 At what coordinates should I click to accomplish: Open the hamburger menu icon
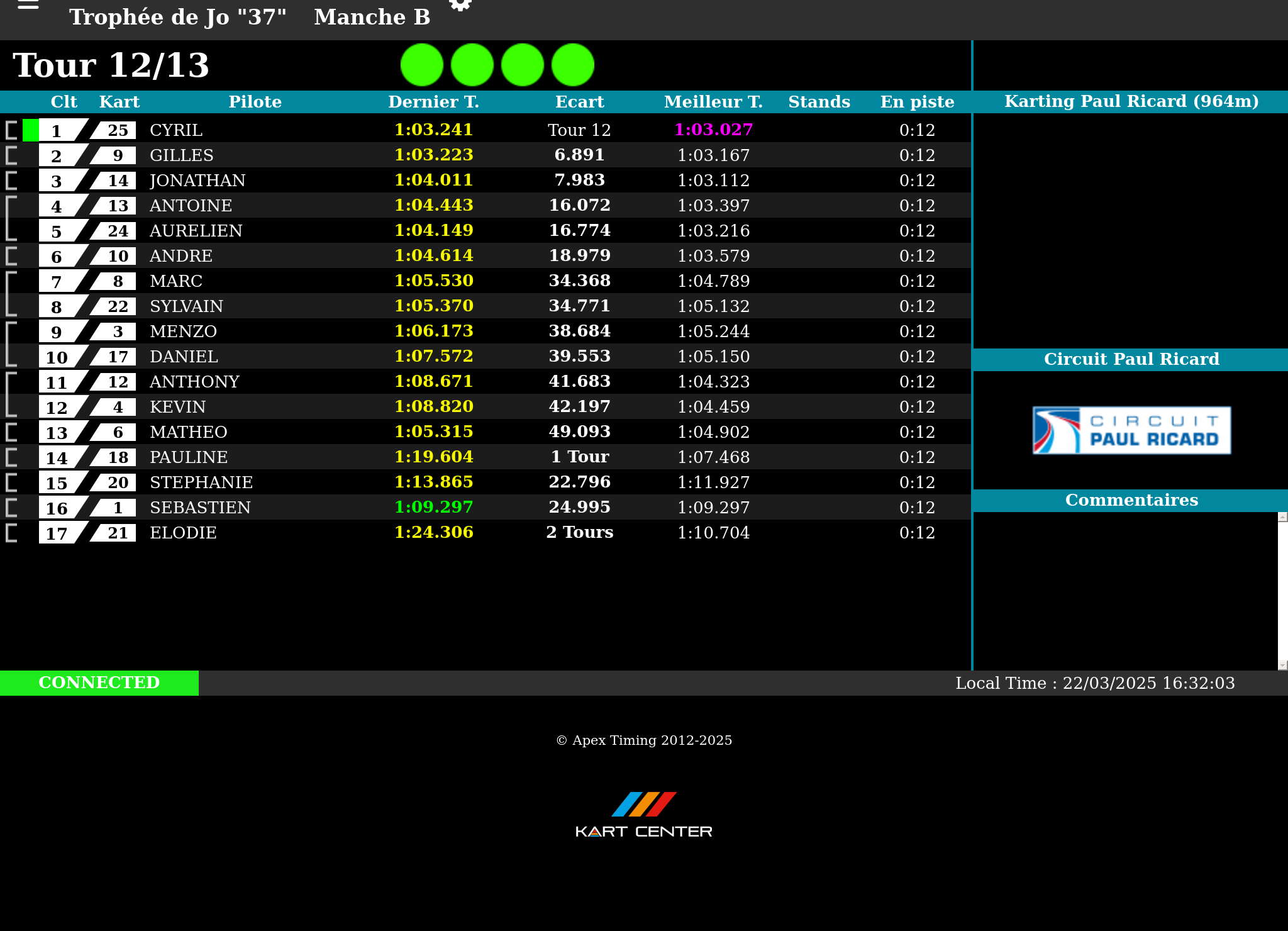pos(28,4)
